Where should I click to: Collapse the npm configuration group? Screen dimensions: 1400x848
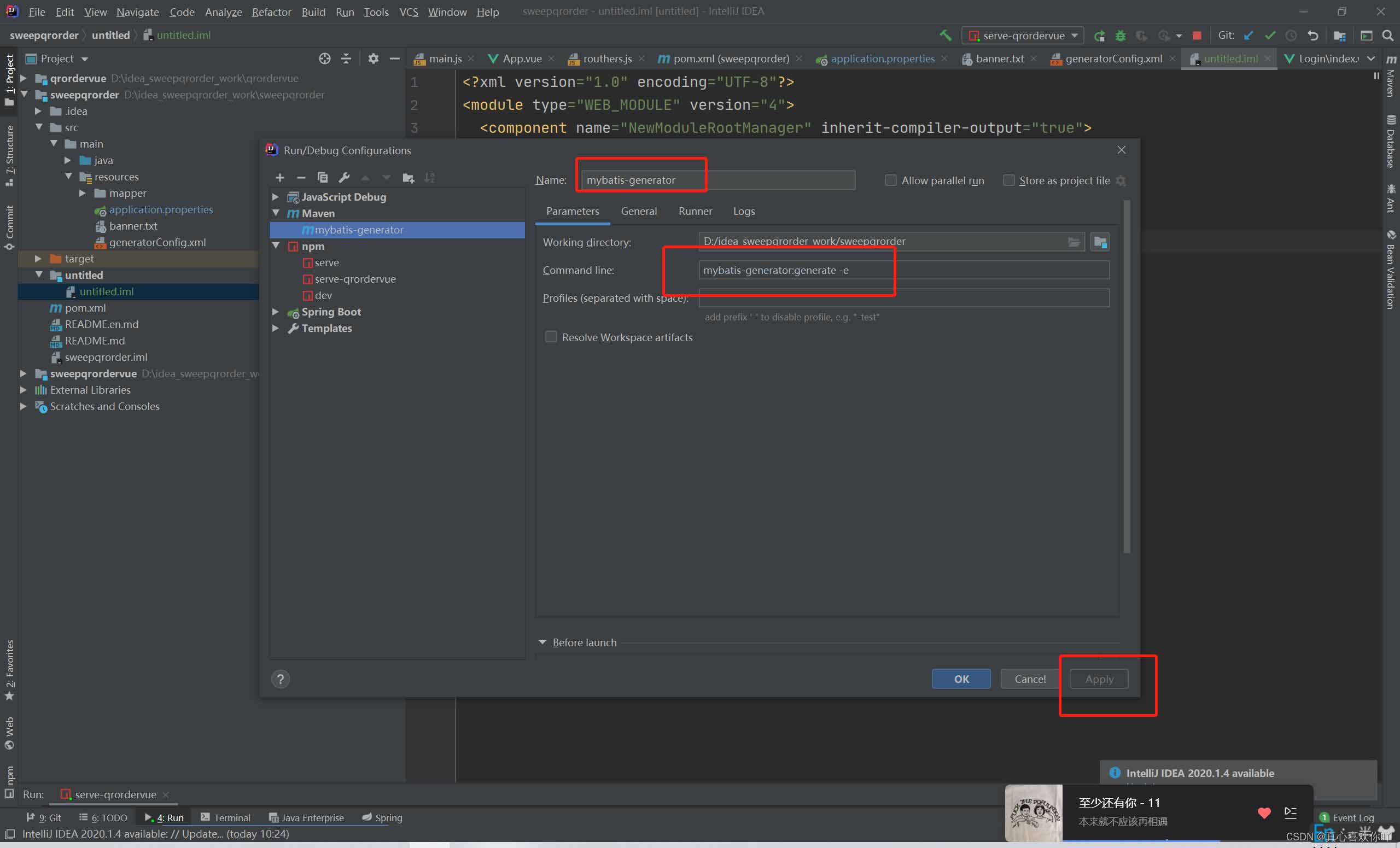pyautogui.click(x=276, y=246)
